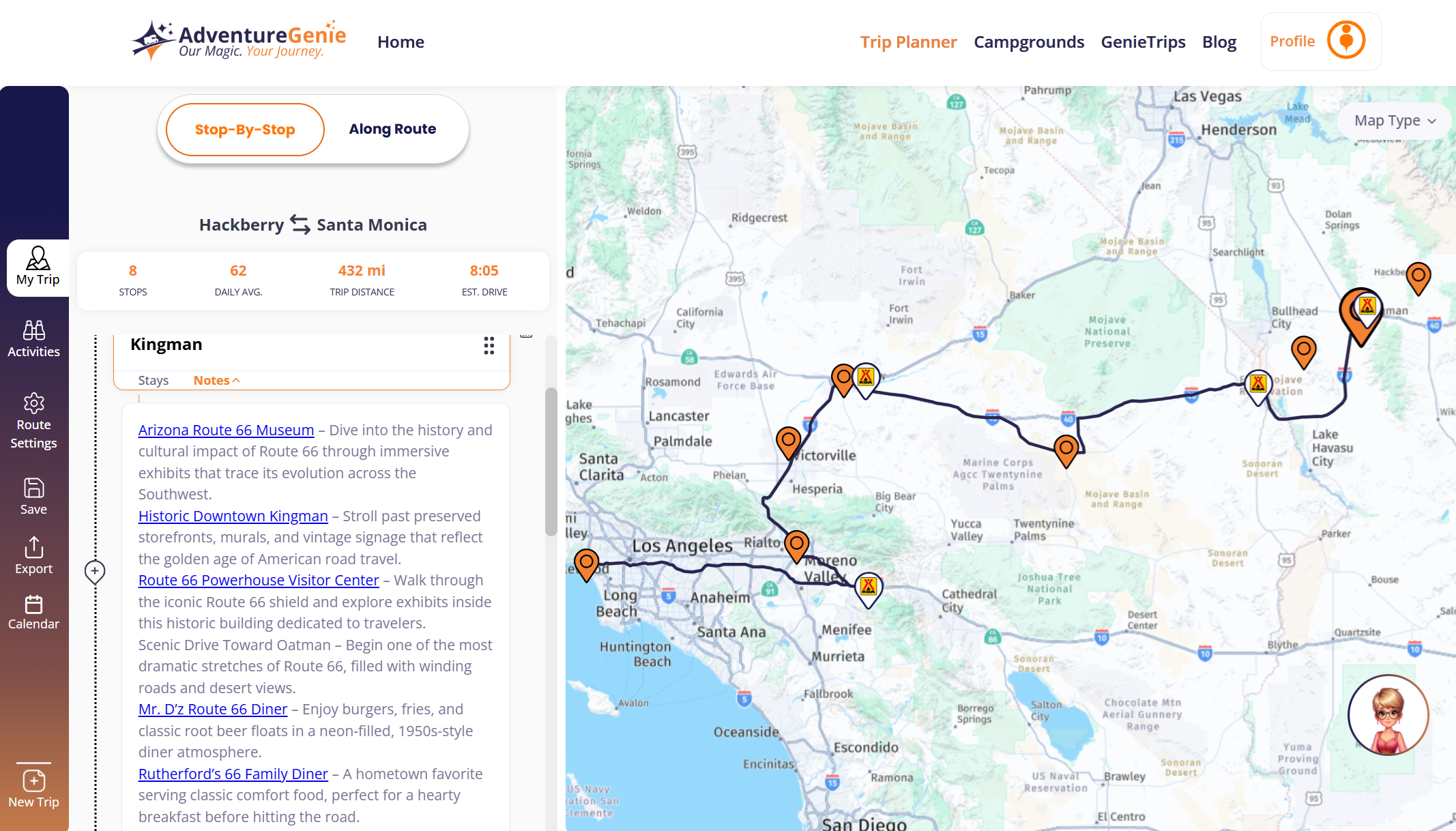Open the Calendar view icon
The image size is (1456, 831).
click(33, 612)
